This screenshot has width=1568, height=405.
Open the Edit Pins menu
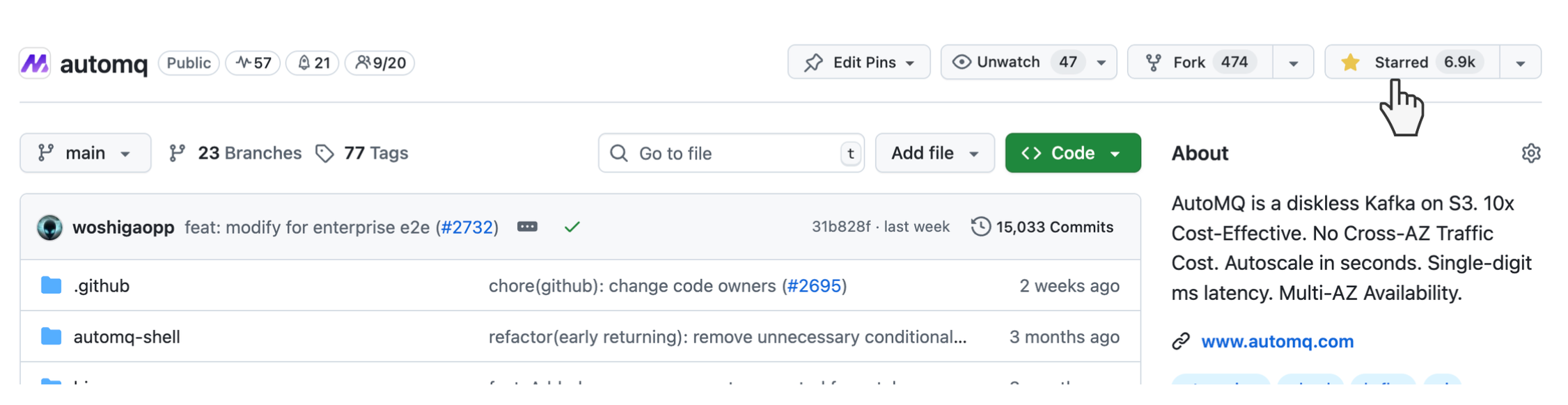tap(859, 62)
